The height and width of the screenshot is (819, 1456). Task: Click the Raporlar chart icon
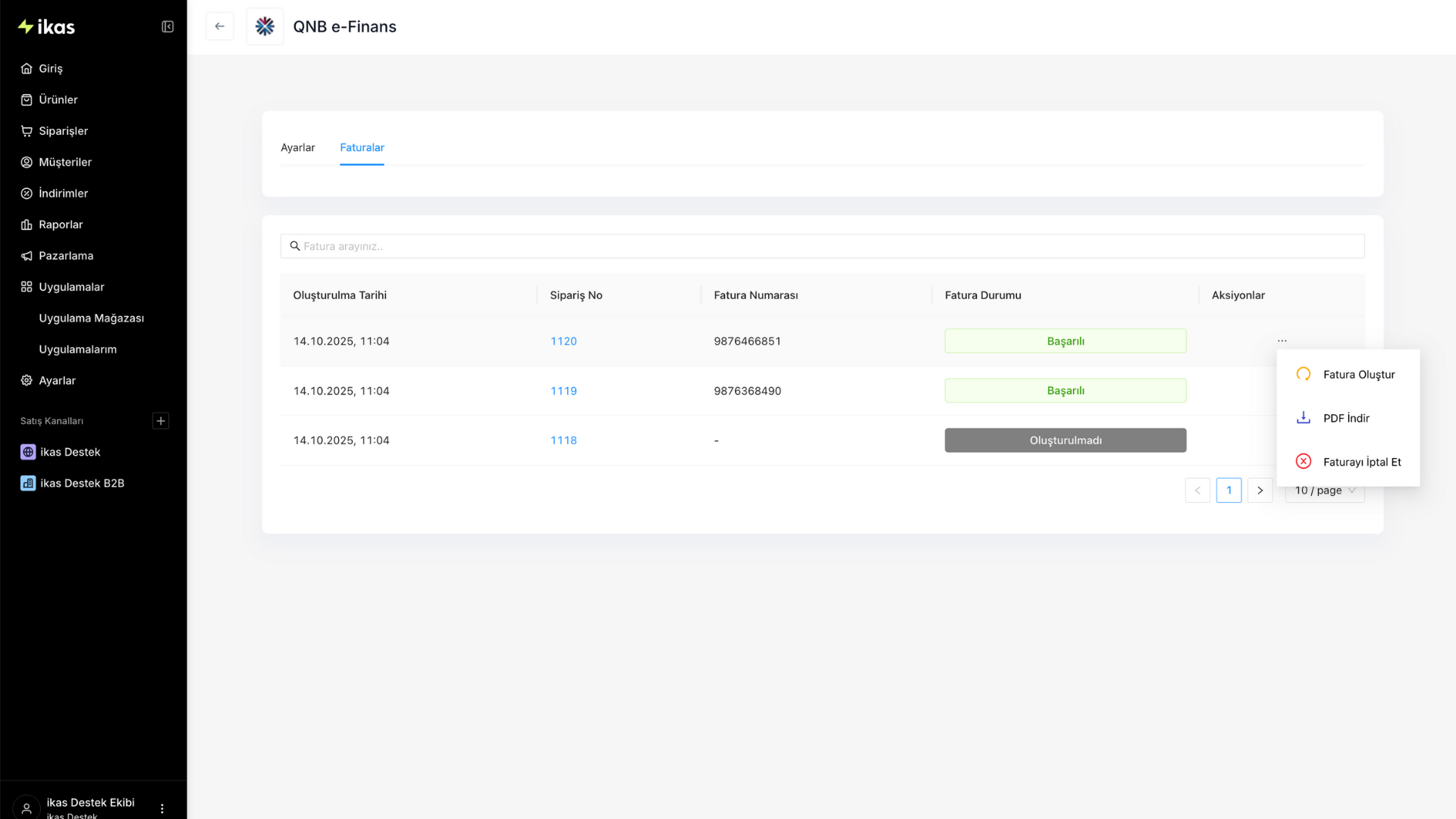pos(27,224)
